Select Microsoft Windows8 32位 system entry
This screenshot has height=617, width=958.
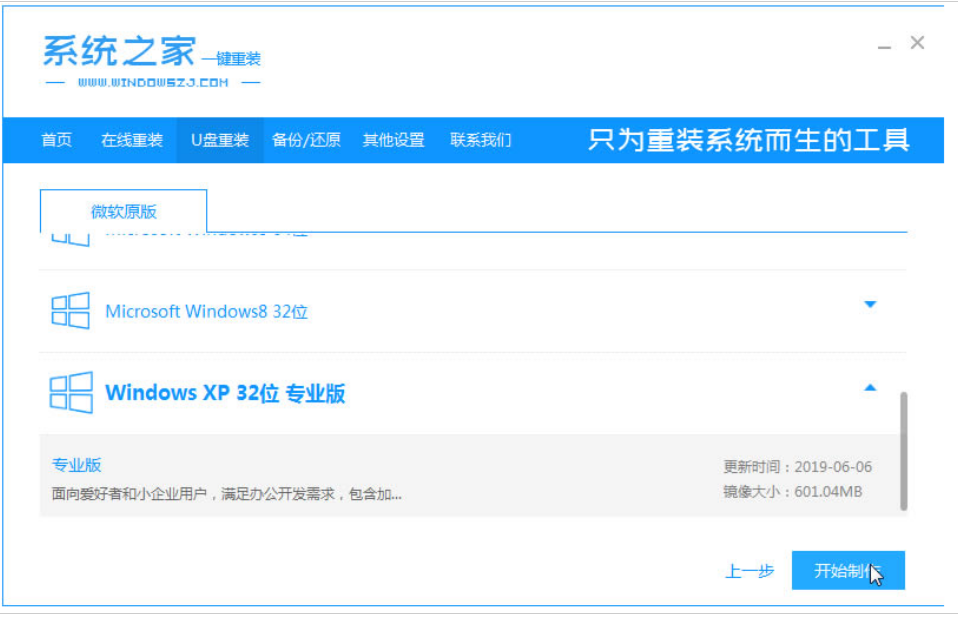point(472,311)
